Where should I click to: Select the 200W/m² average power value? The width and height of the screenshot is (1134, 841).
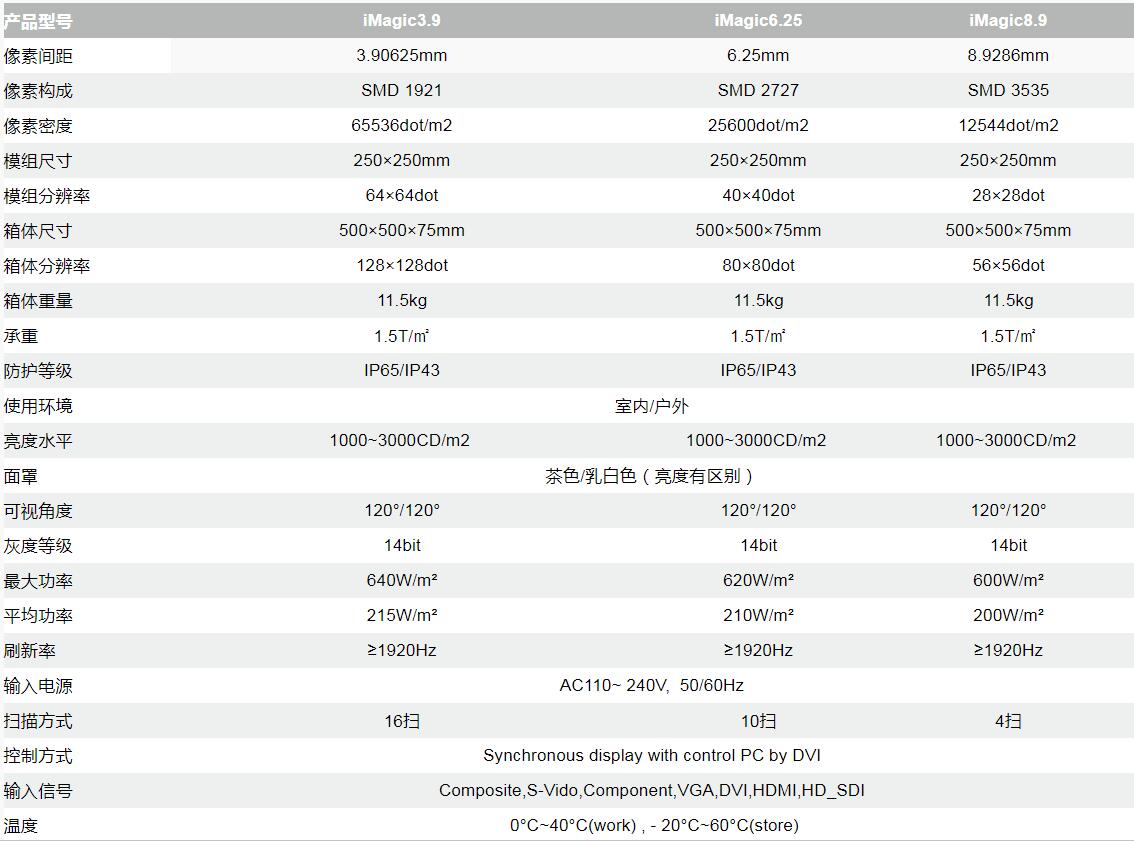[x=1008, y=615]
